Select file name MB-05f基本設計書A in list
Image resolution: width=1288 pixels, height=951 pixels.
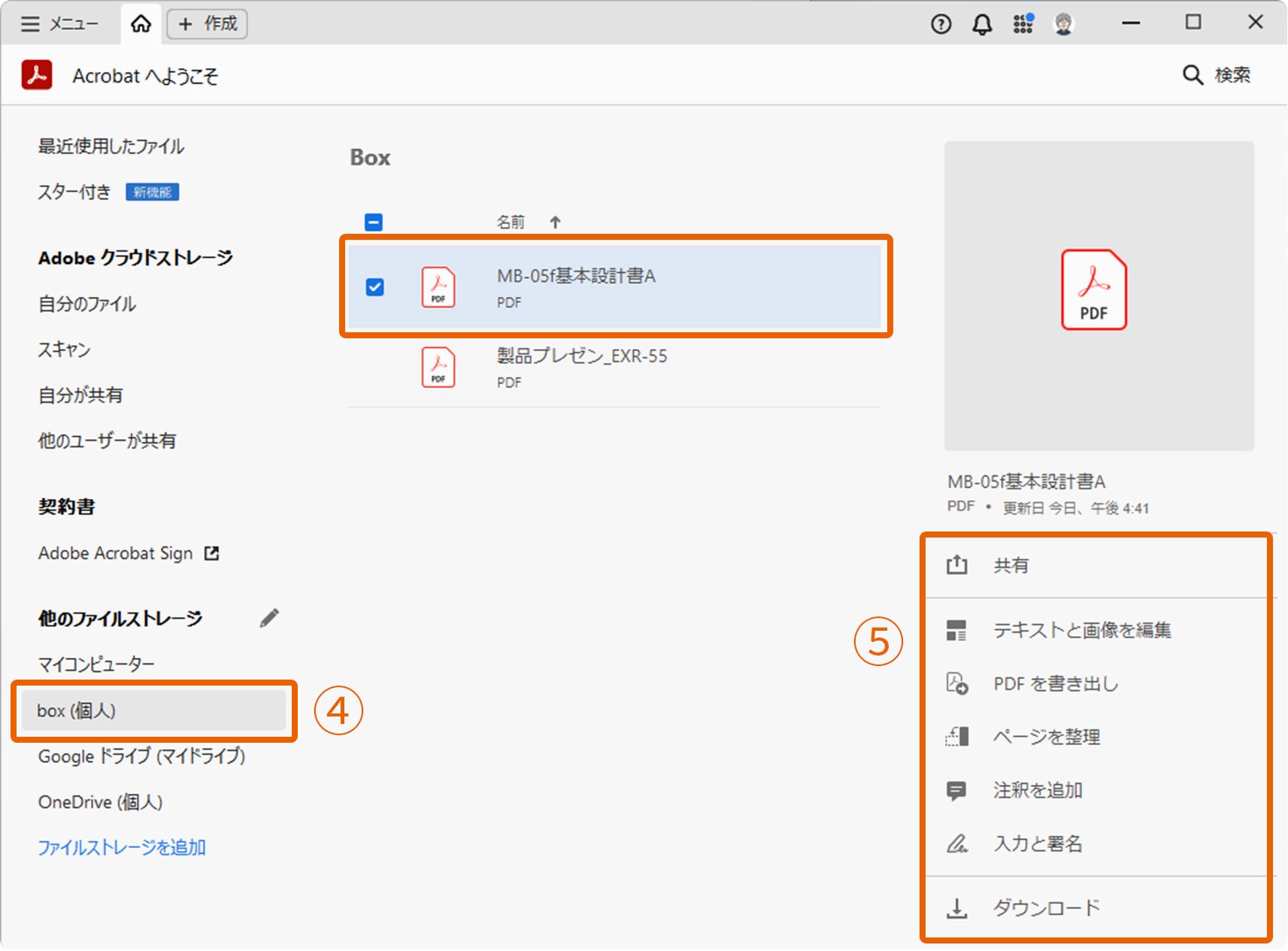coord(576,276)
